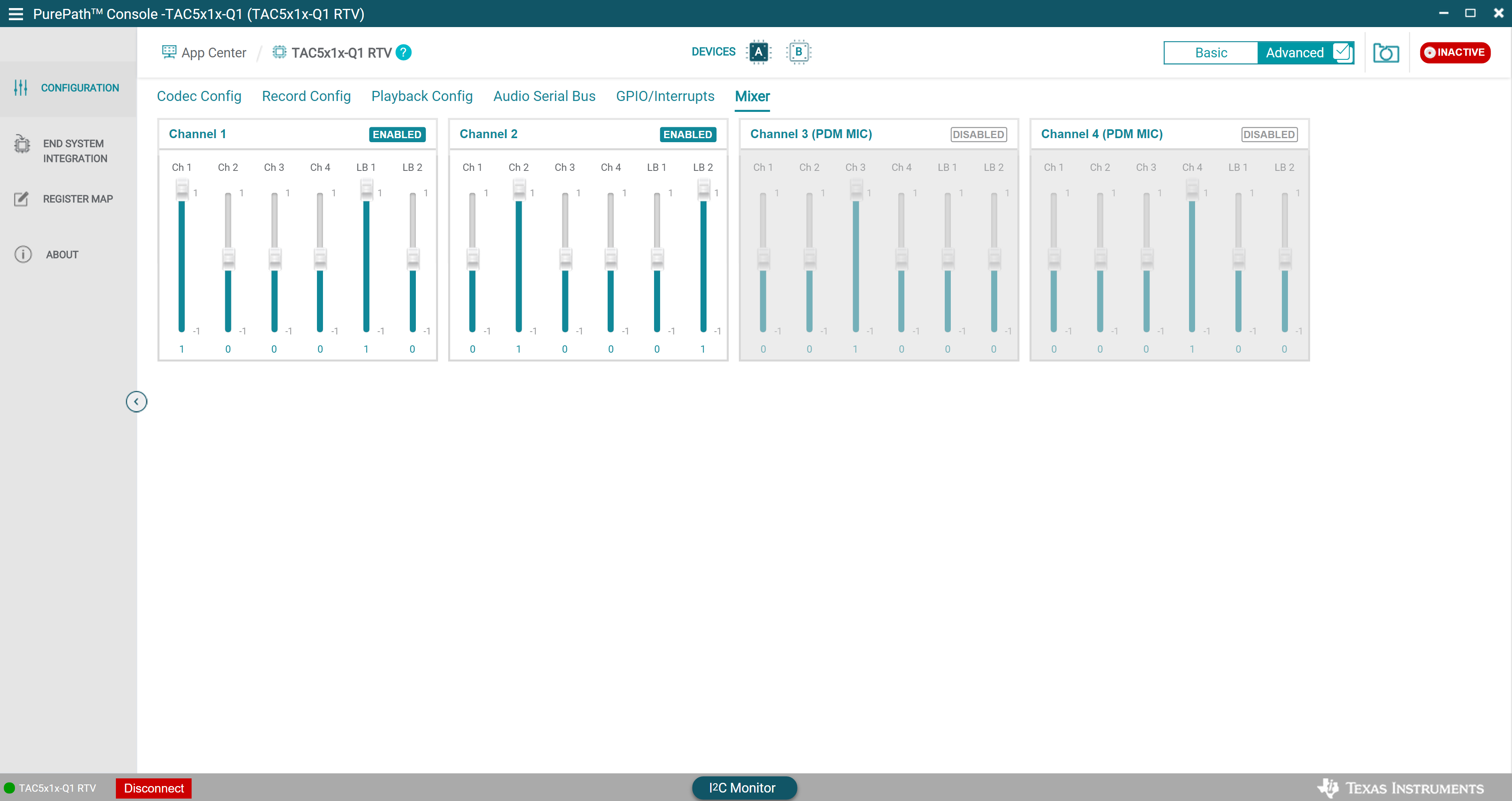Viewport: 1512px width, 801px height.
Task: Click the Channel 1 panel title
Action: pyautogui.click(x=197, y=135)
